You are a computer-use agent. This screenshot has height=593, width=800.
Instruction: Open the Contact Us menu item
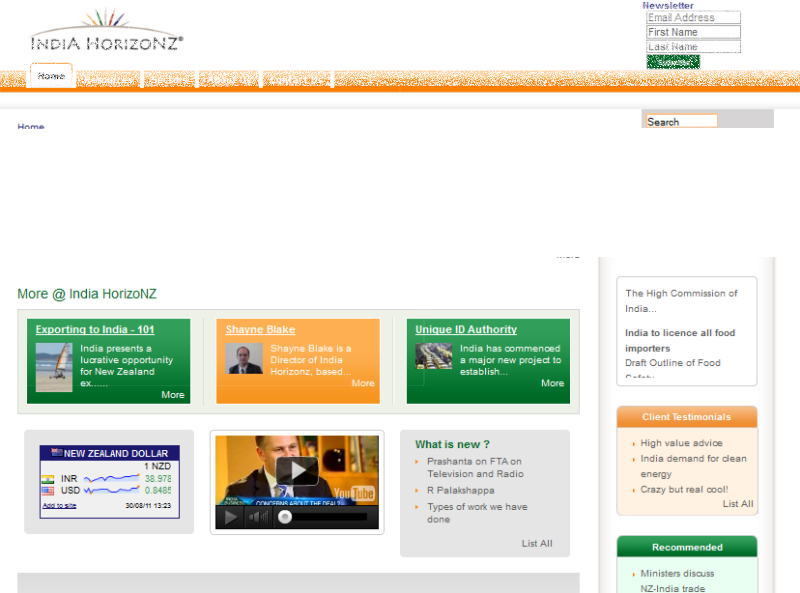click(x=296, y=80)
